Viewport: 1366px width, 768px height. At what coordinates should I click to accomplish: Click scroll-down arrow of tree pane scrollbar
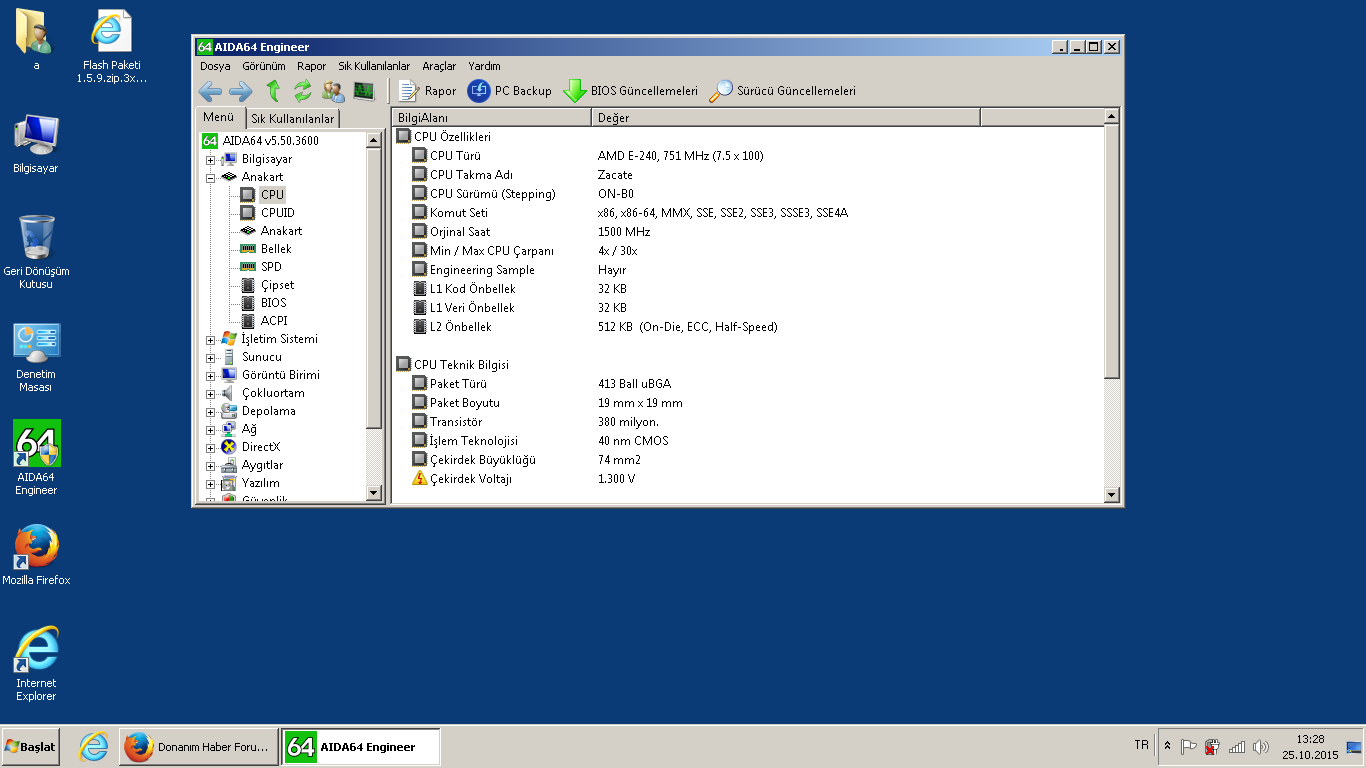coord(374,492)
